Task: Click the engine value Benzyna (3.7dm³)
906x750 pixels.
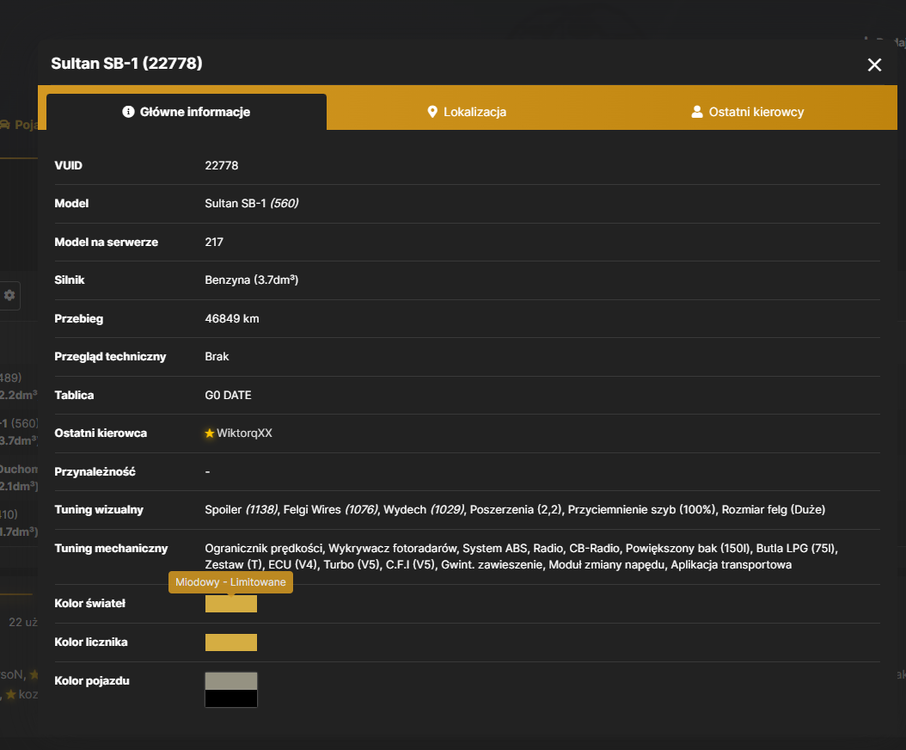Action: pos(251,280)
